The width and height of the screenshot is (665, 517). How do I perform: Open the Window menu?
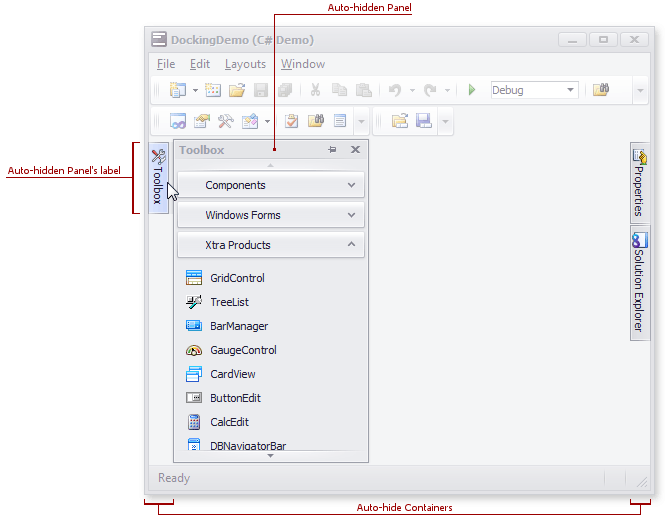(303, 64)
